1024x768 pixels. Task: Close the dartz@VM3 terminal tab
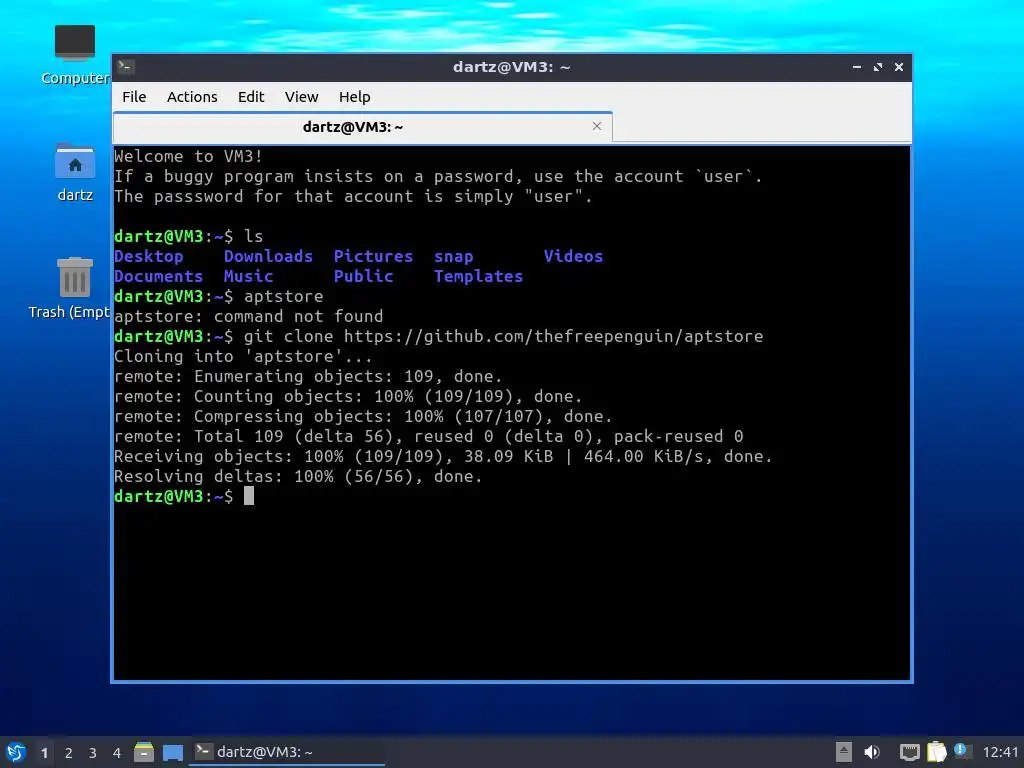pyautogui.click(x=596, y=126)
